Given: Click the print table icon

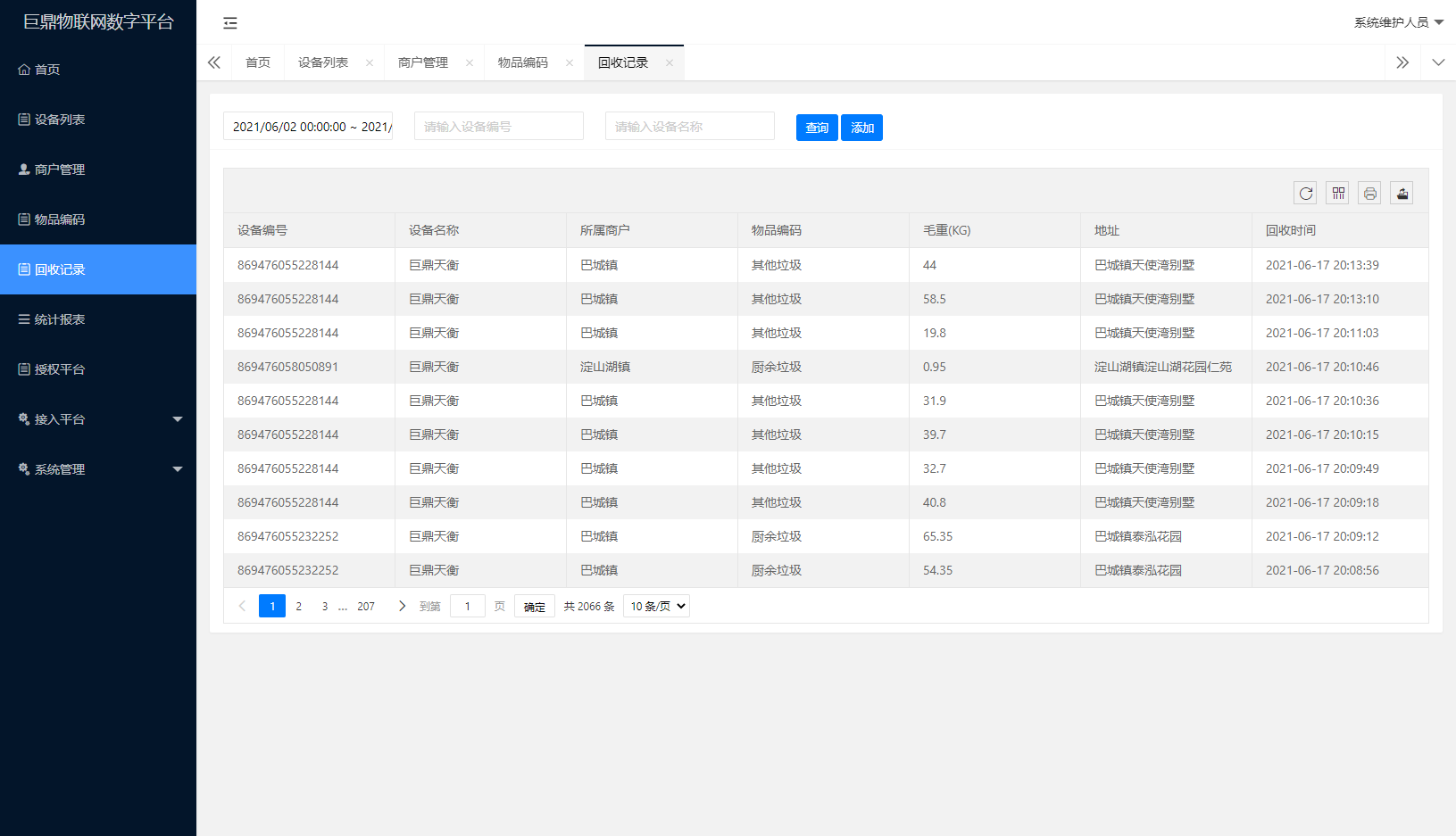Looking at the screenshot, I should pyautogui.click(x=1369, y=193).
